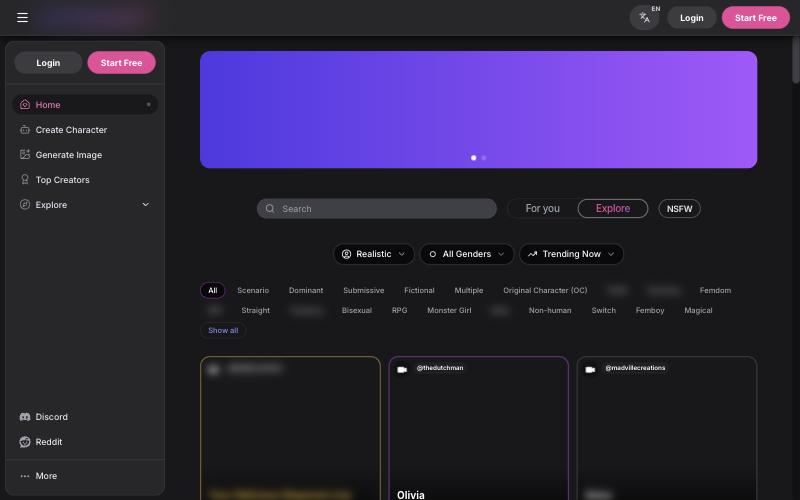The image size is (800, 500).
Task: Open the @madvillecreations character card
Action: [667, 428]
